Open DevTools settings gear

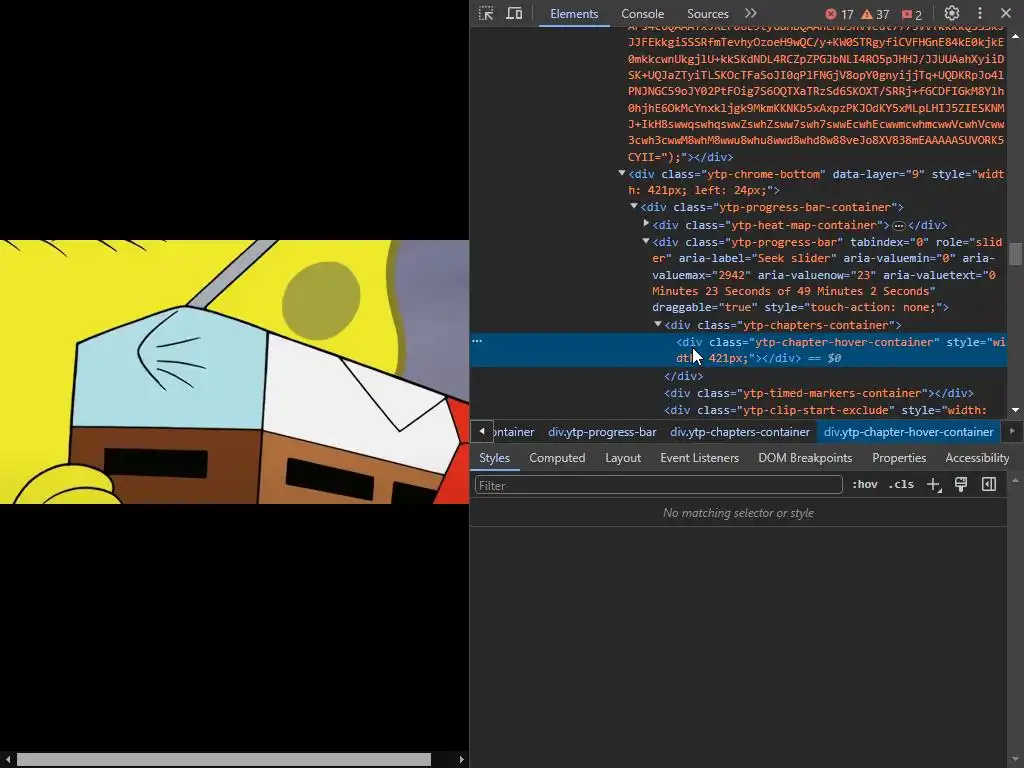[x=952, y=13]
